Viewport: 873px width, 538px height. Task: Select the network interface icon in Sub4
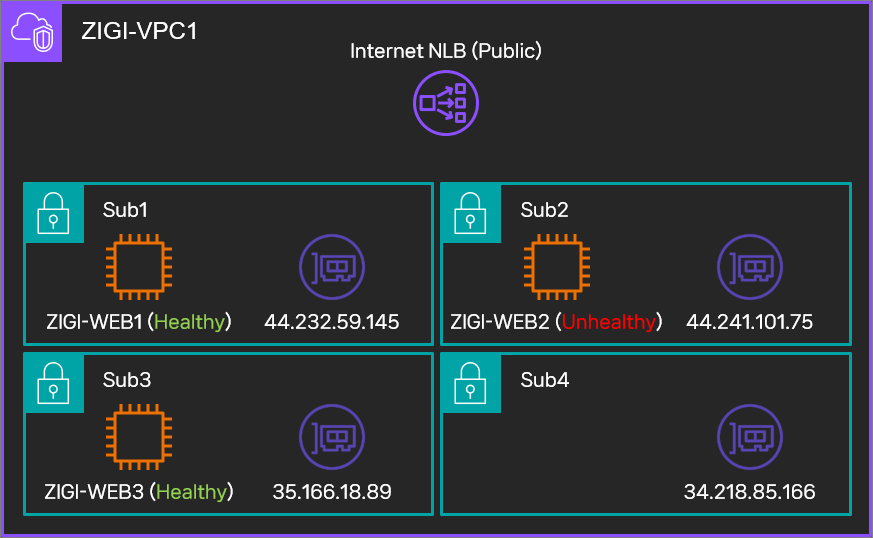pos(750,437)
